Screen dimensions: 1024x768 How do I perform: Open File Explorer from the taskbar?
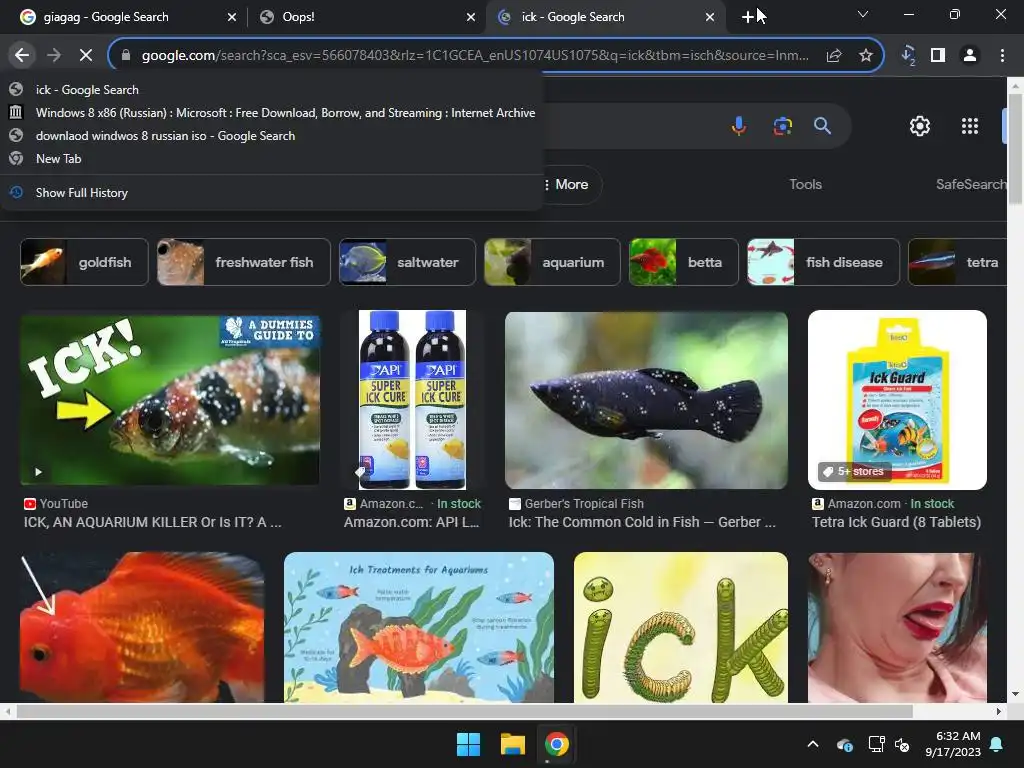point(513,744)
